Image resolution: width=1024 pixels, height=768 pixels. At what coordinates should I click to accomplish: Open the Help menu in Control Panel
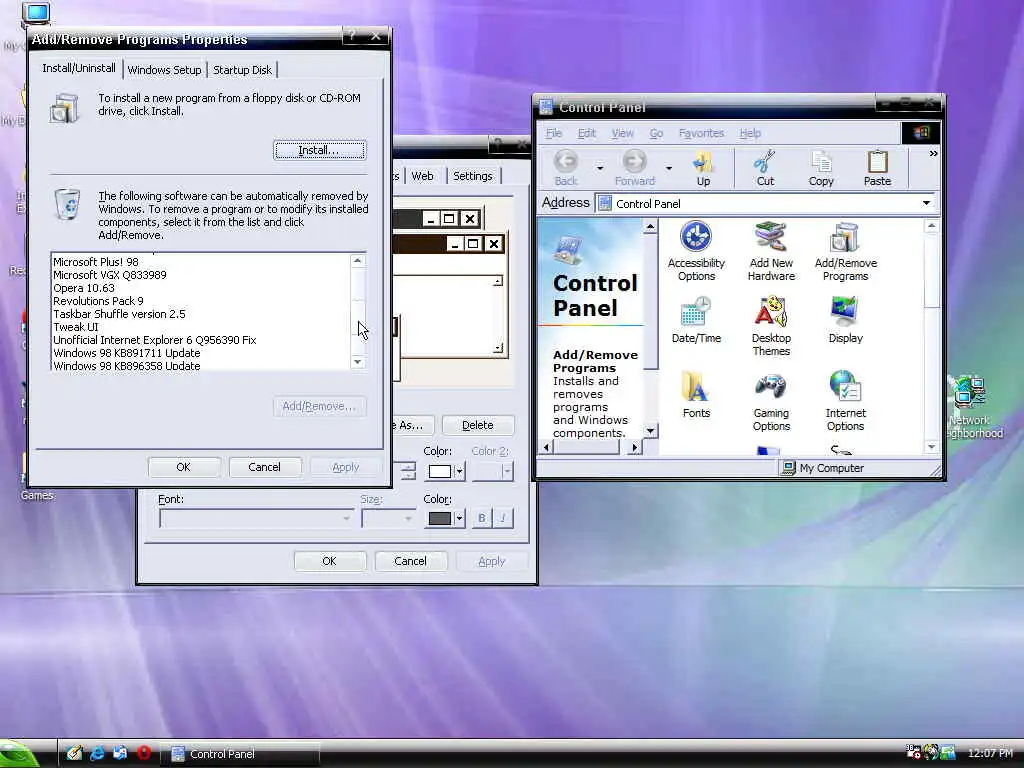750,133
